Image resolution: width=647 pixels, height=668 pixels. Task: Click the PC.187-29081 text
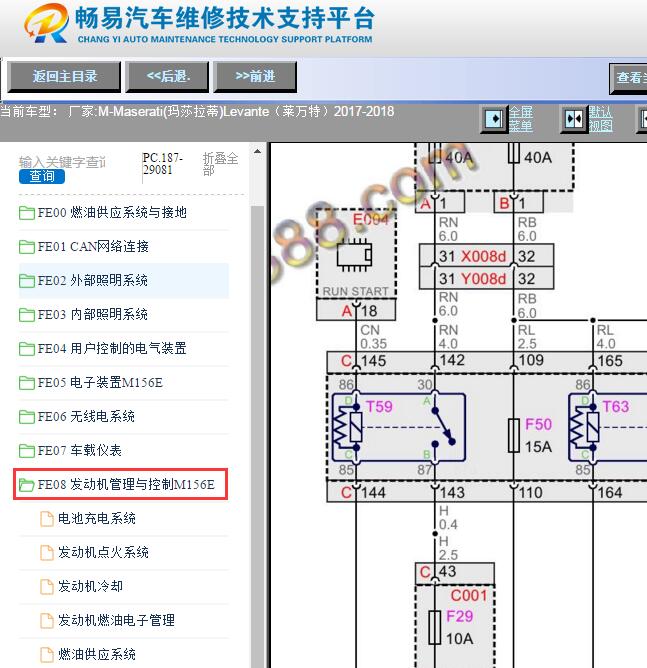point(163,164)
